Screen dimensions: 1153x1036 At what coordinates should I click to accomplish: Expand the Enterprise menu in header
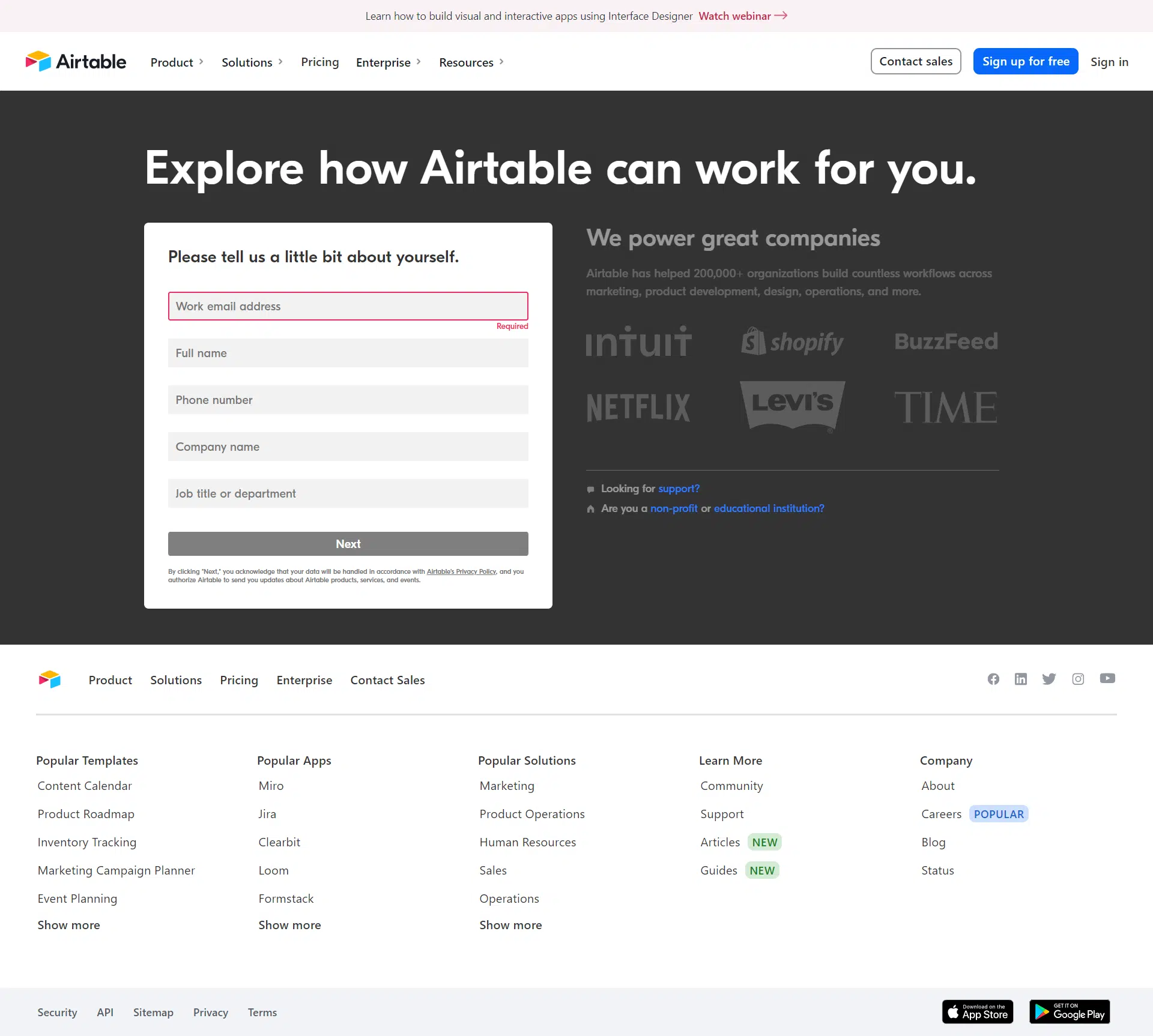click(x=389, y=62)
